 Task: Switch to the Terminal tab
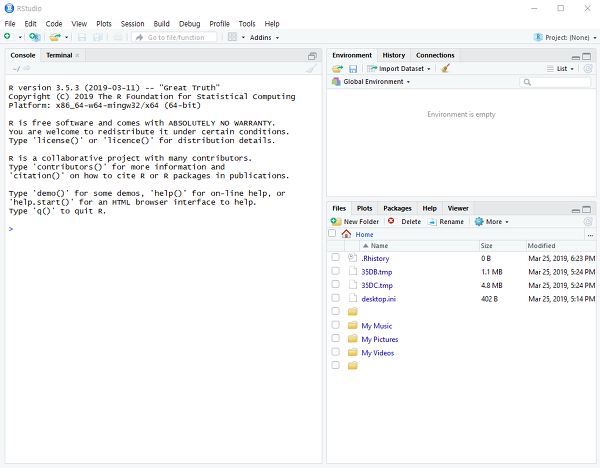(x=59, y=55)
